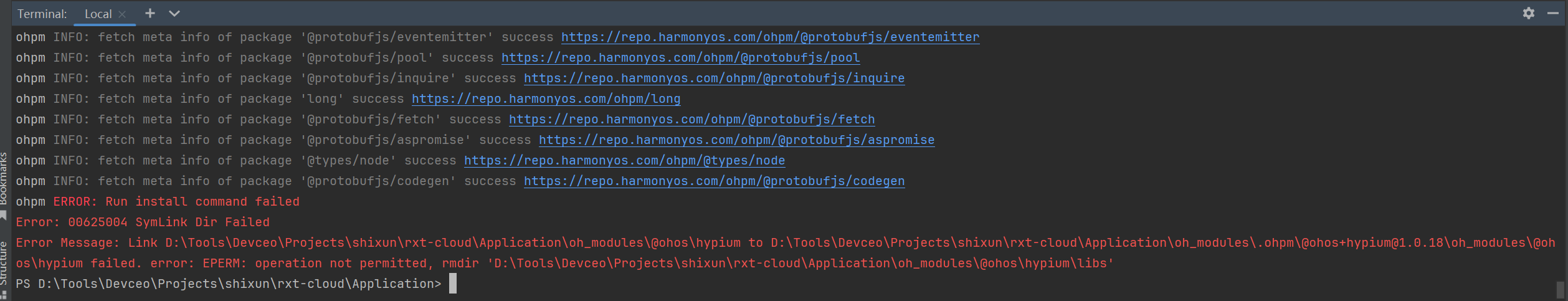Open the @protobufjs/aspromise repository link

(x=736, y=140)
